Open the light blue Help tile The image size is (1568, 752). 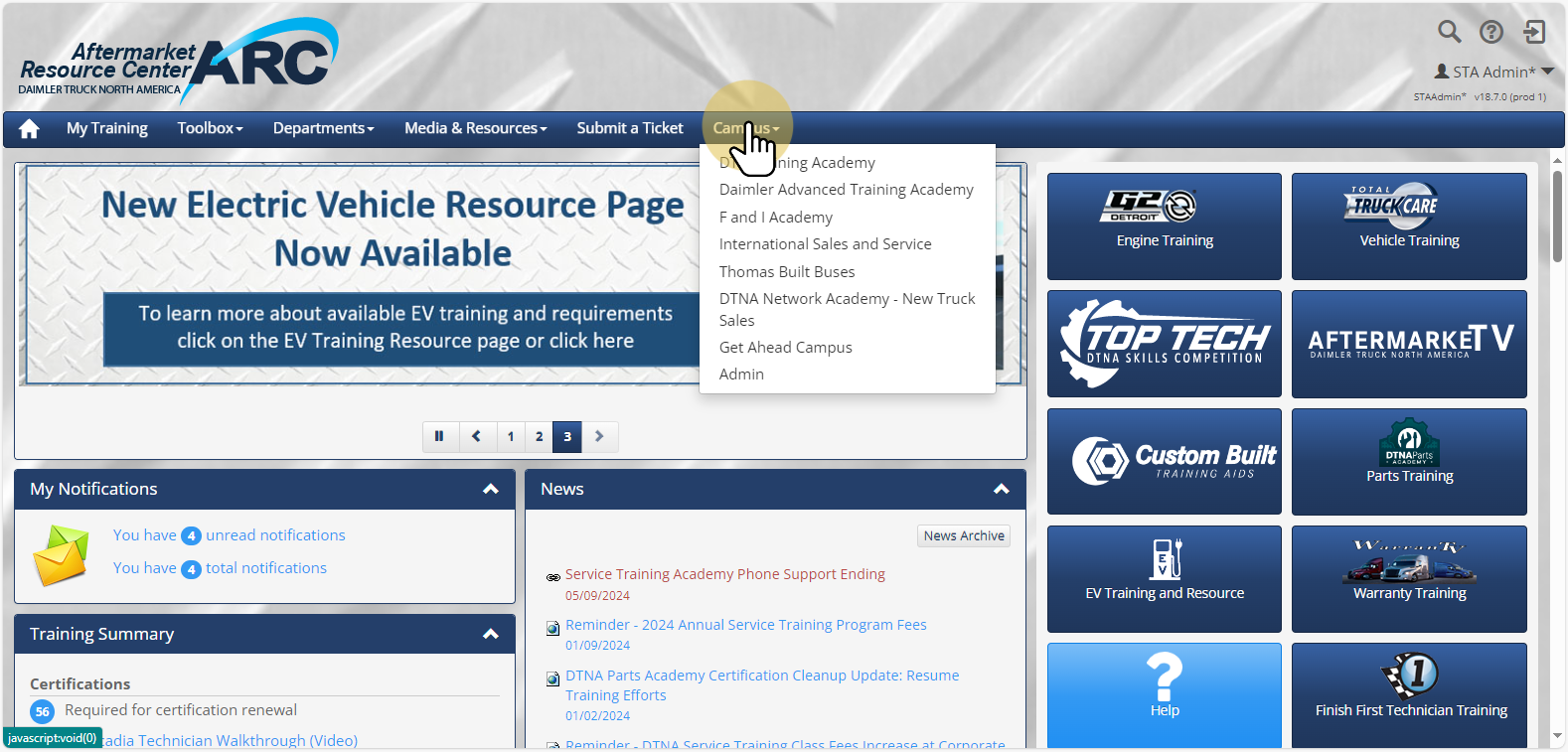coord(1165,695)
